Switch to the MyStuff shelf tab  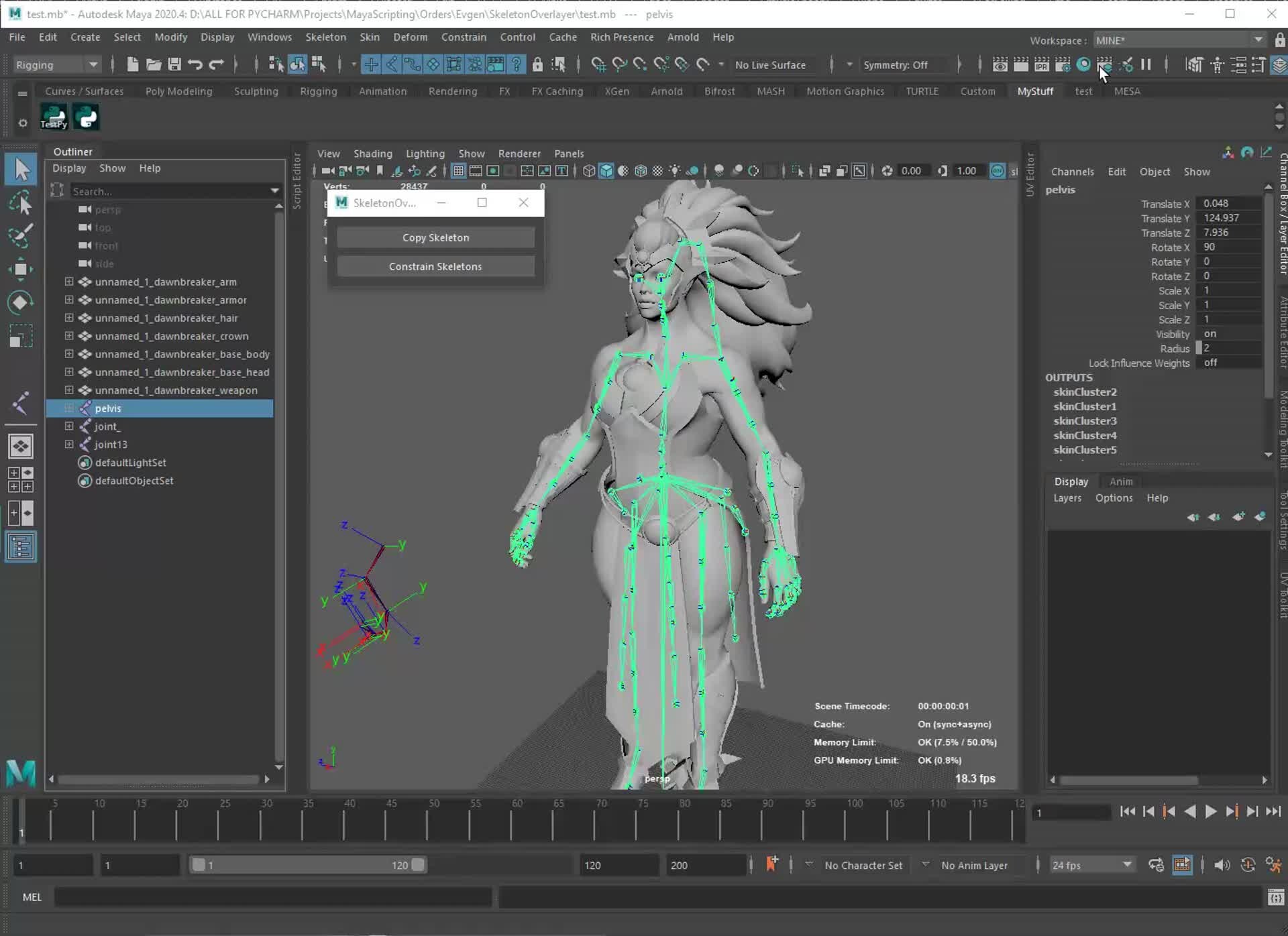1035,91
